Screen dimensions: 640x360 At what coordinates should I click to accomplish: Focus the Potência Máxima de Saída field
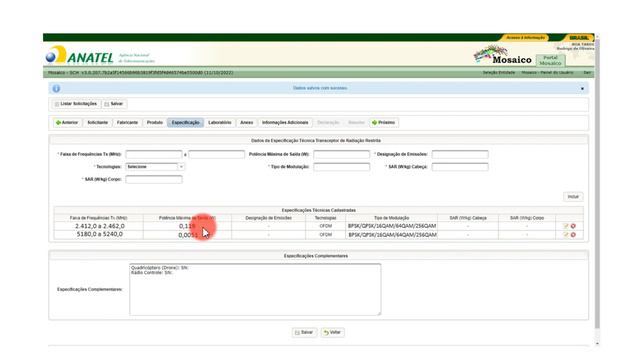pos(341,154)
